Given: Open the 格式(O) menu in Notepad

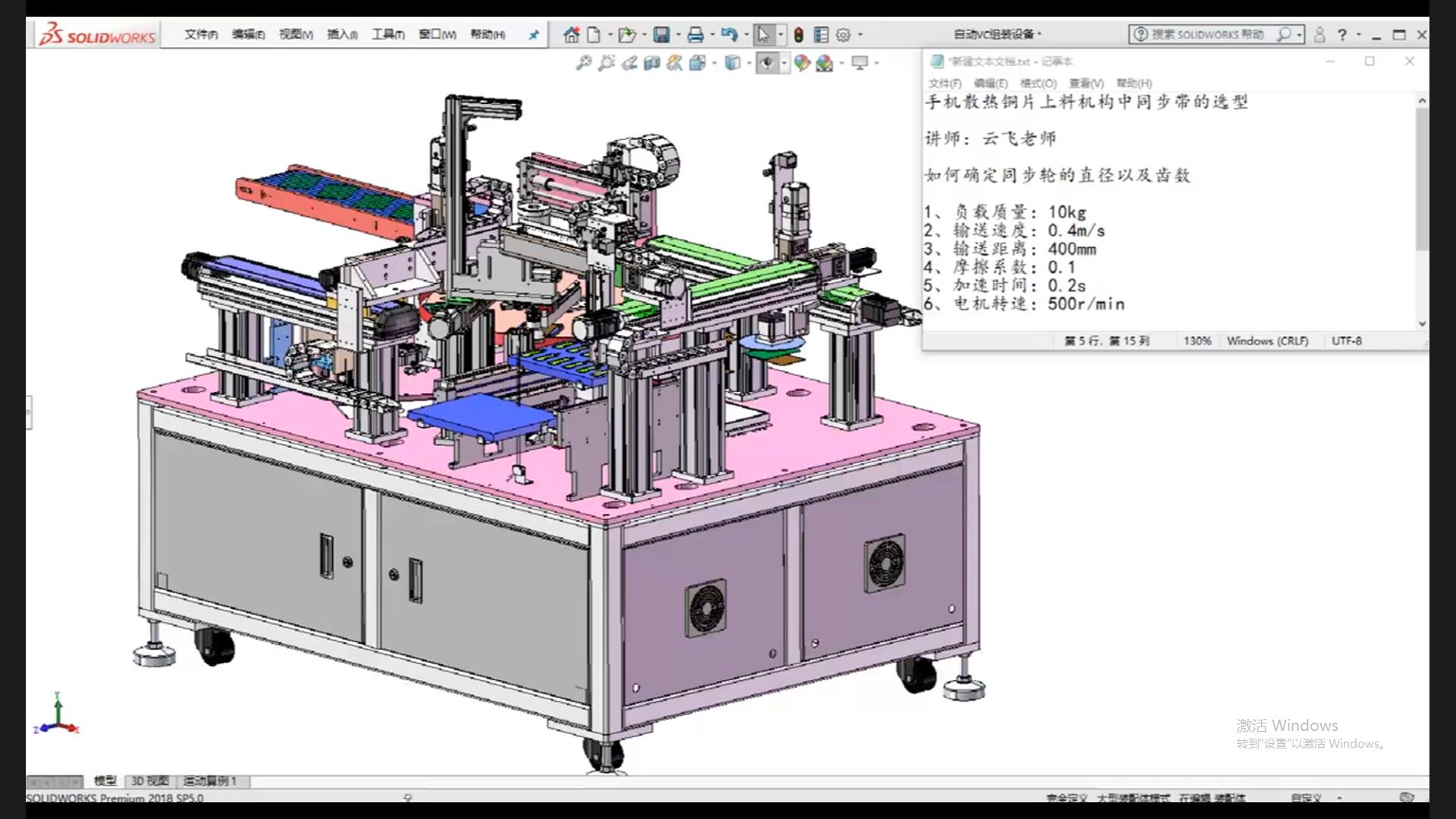Looking at the screenshot, I should pos(1038,83).
